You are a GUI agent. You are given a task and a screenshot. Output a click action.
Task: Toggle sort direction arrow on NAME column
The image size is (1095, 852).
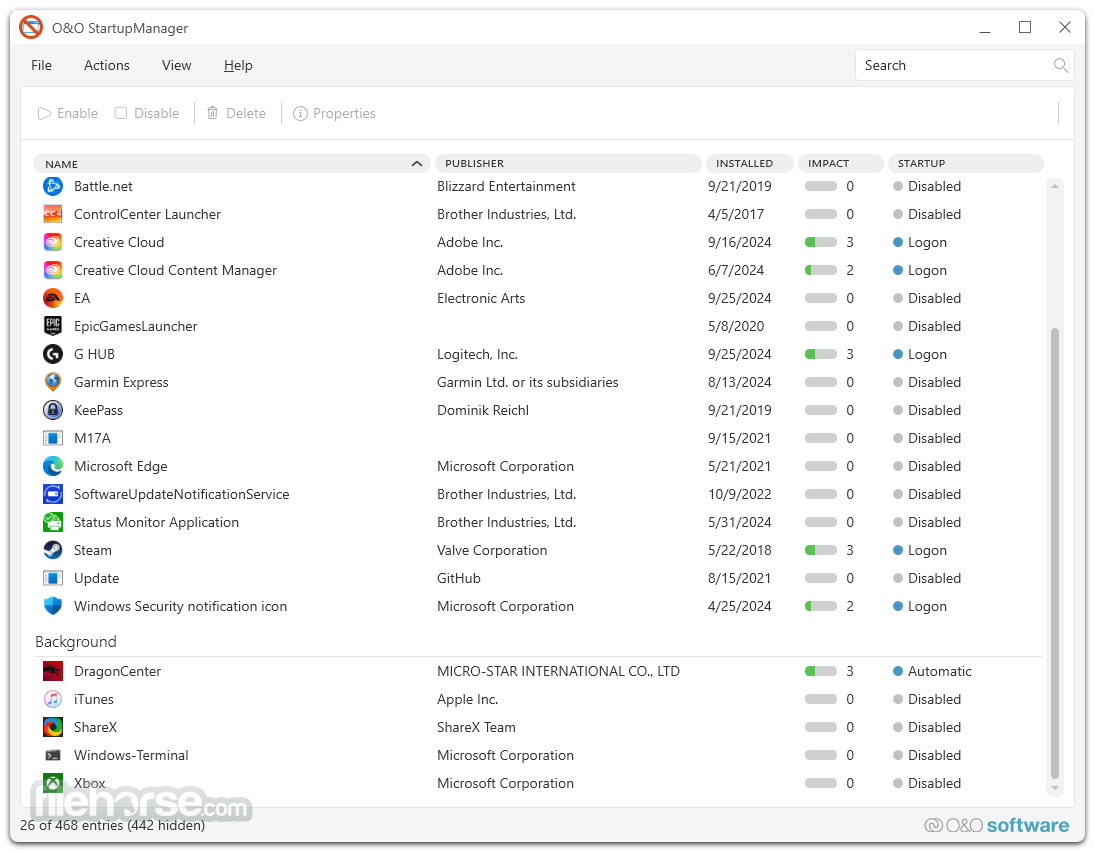(417, 164)
